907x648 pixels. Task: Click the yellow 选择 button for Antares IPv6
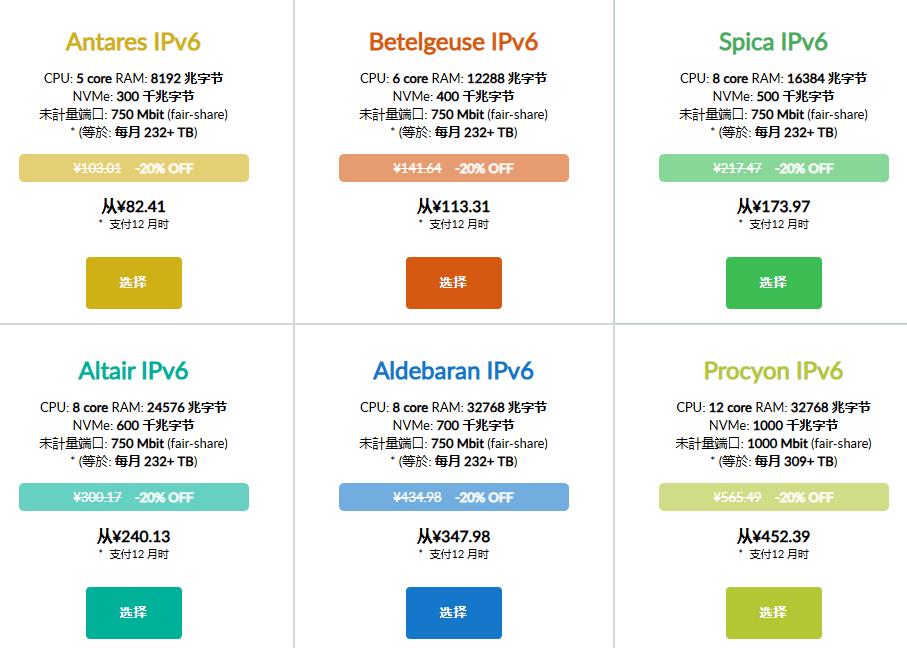[x=133, y=283]
